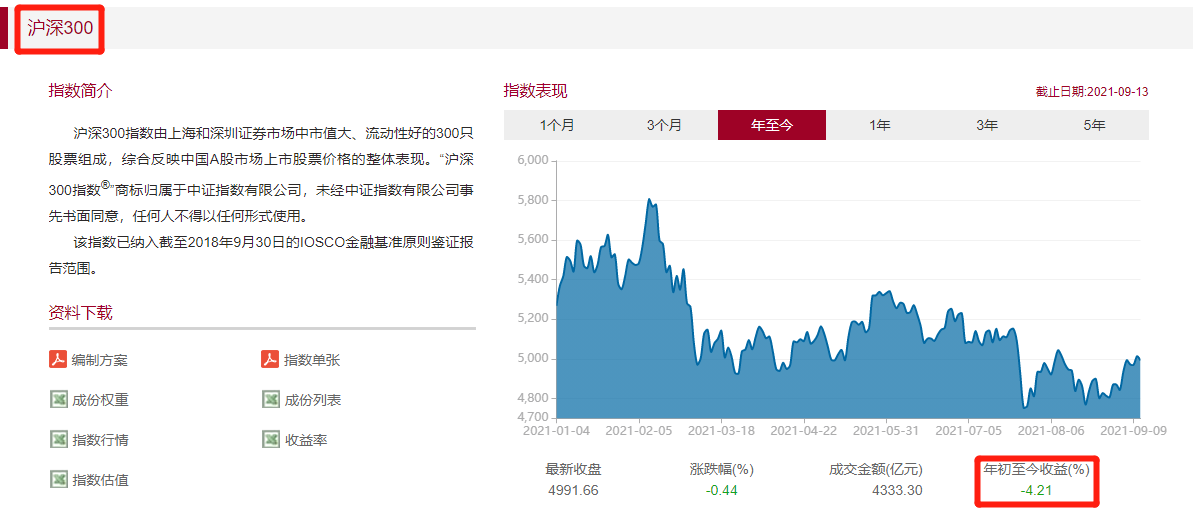Image resolution: width=1193 pixels, height=514 pixels.
Task: Click the PDF icon beside 编制方案
Action: click(58, 360)
